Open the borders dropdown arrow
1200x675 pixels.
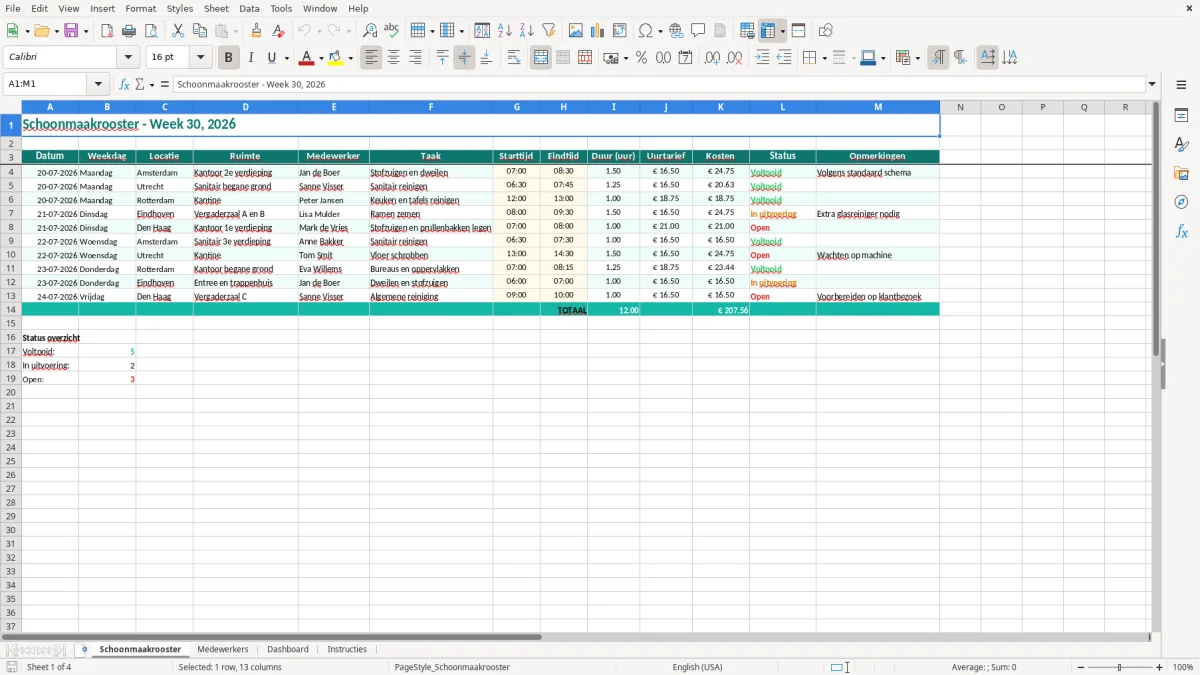[824, 58]
